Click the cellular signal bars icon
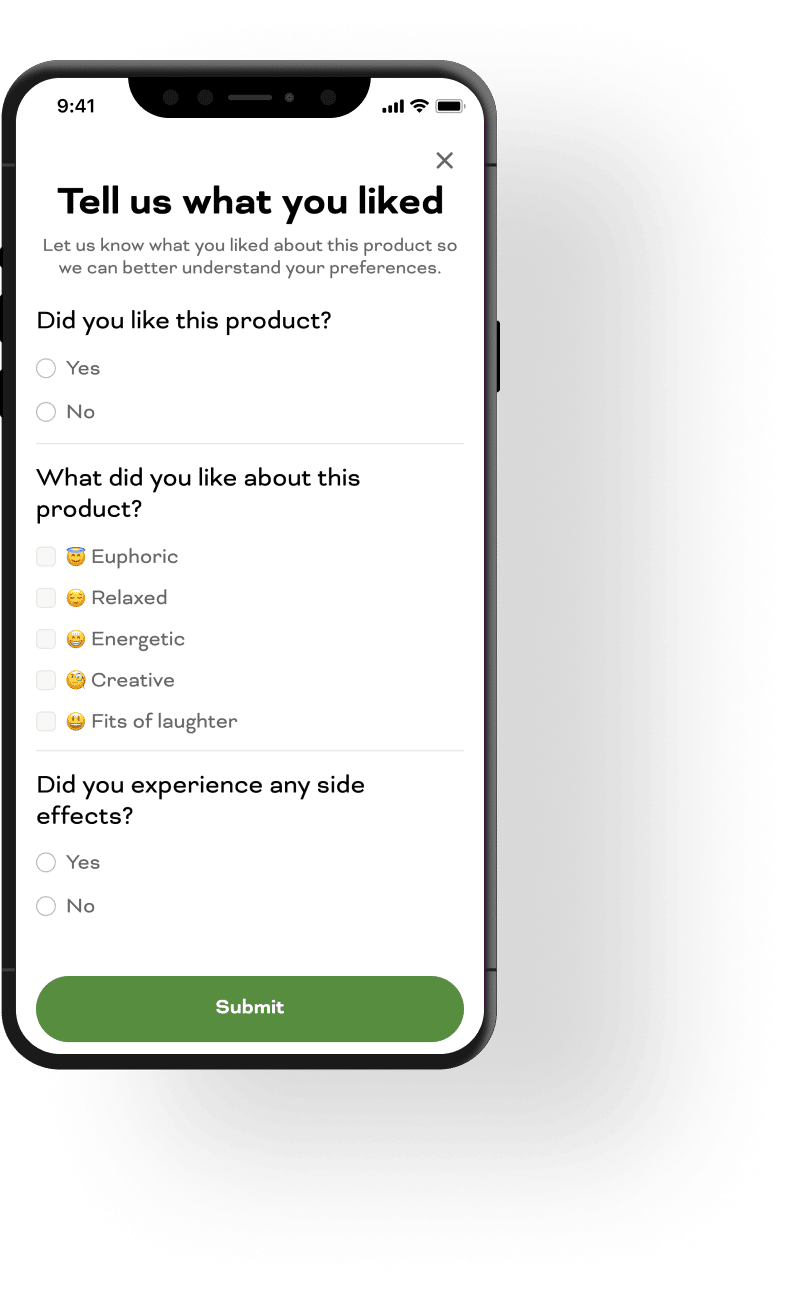 (x=393, y=107)
